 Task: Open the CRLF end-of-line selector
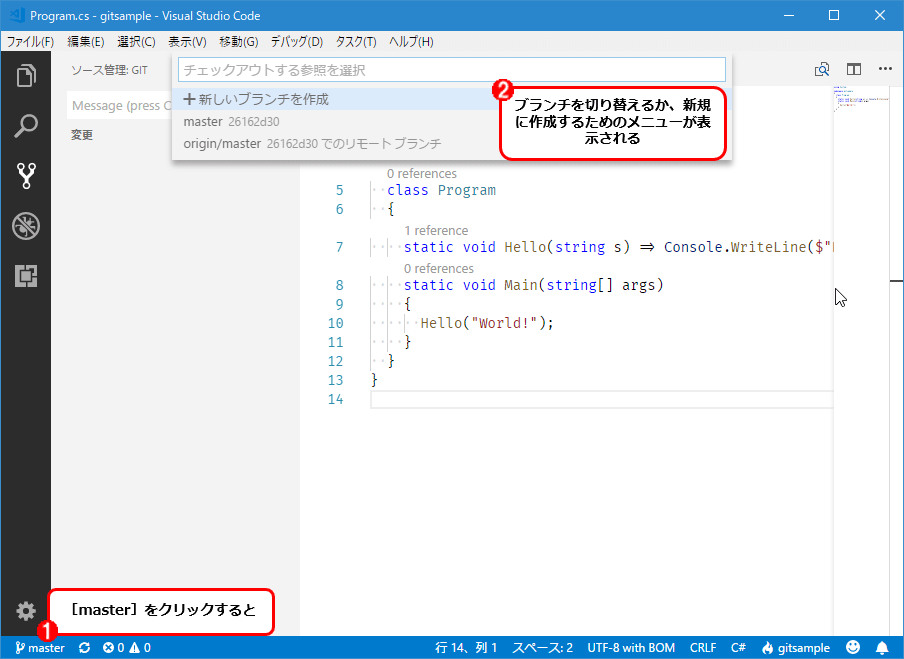703,647
